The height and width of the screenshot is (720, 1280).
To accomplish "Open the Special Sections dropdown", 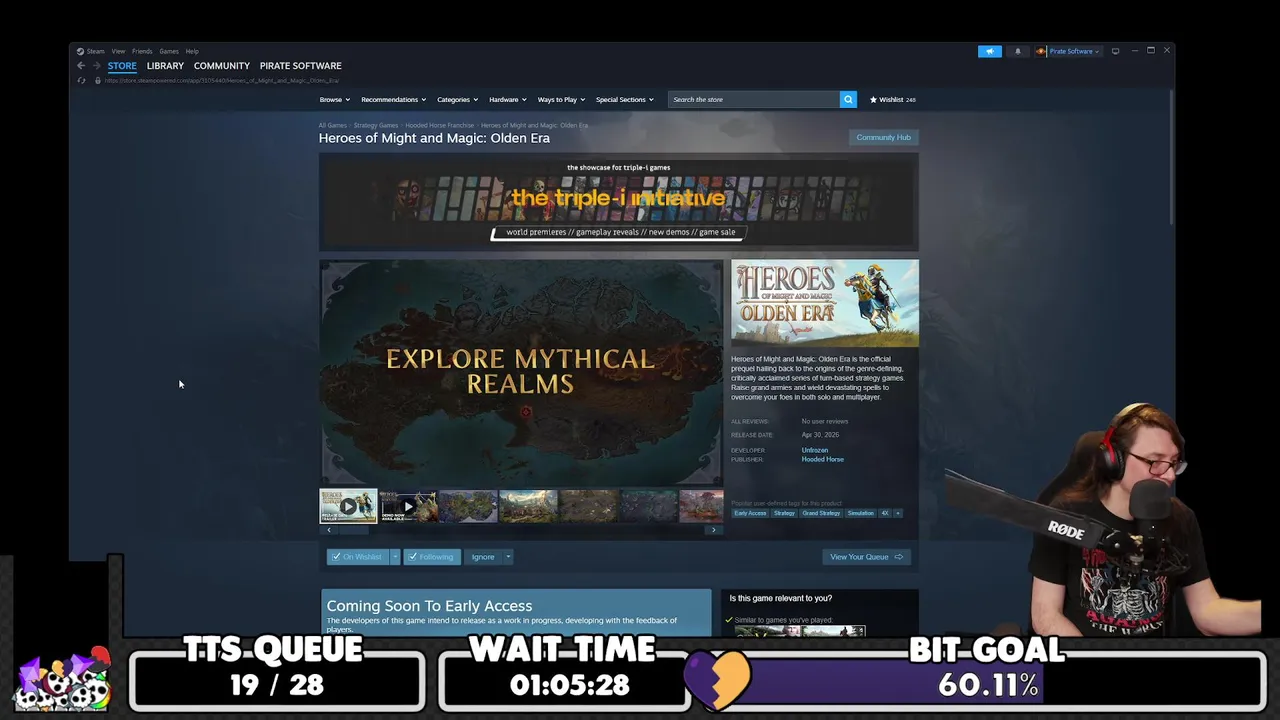I will coord(624,99).
